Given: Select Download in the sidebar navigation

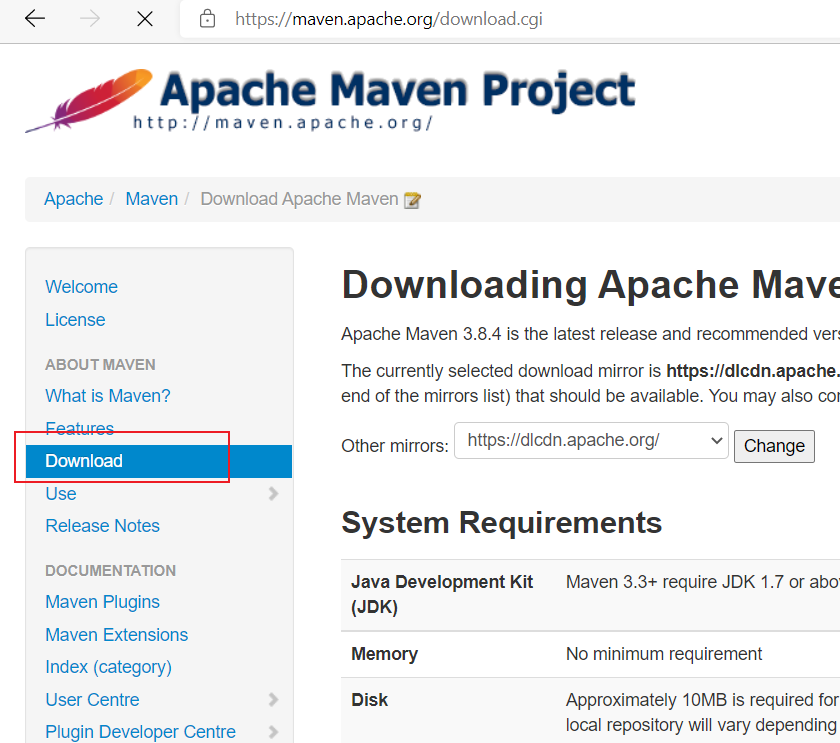Looking at the screenshot, I should tap(83, 461).
